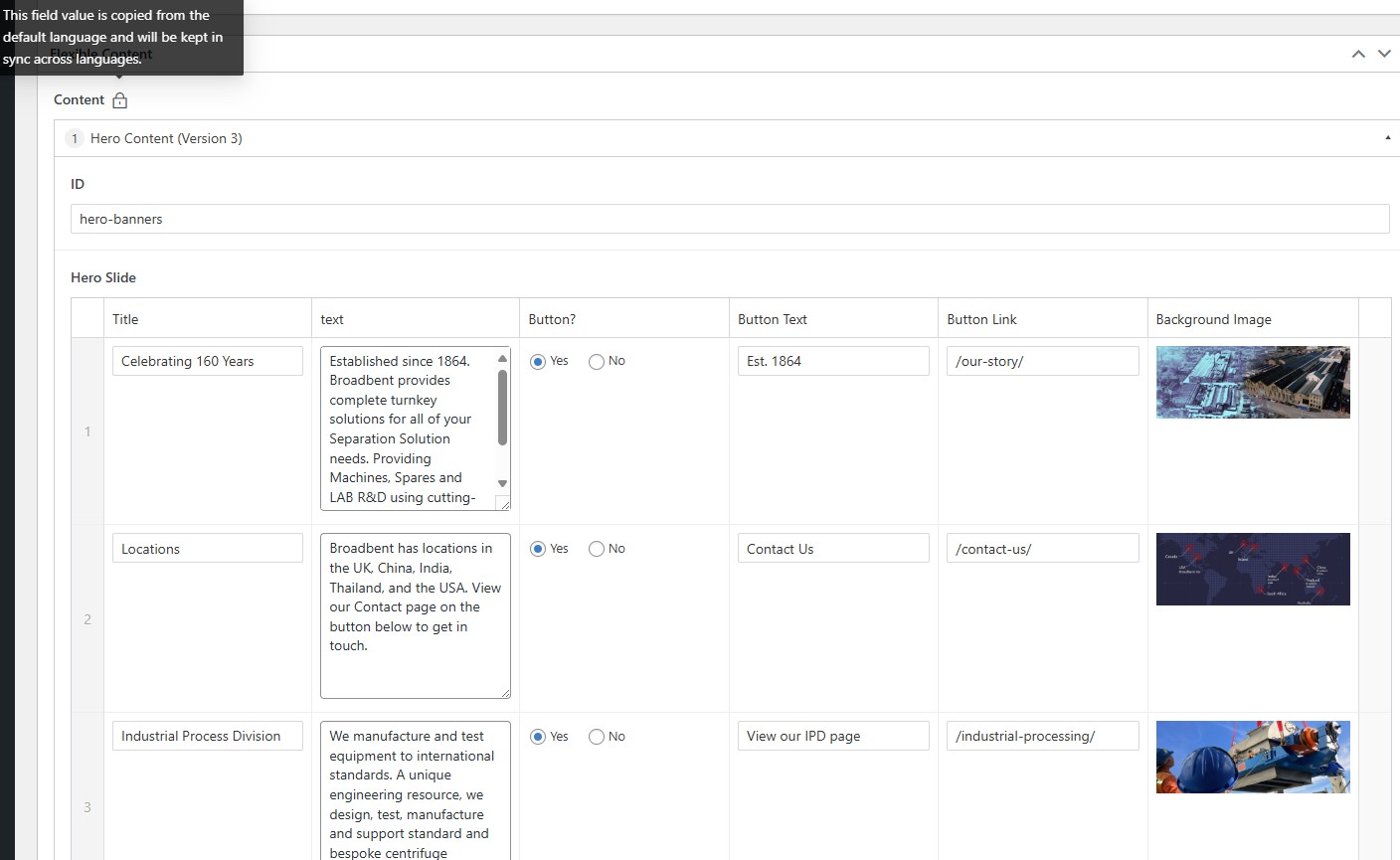The image size is (1400, 860).
Task: Click the lock icon beside Content
Action: pos(120,100)
